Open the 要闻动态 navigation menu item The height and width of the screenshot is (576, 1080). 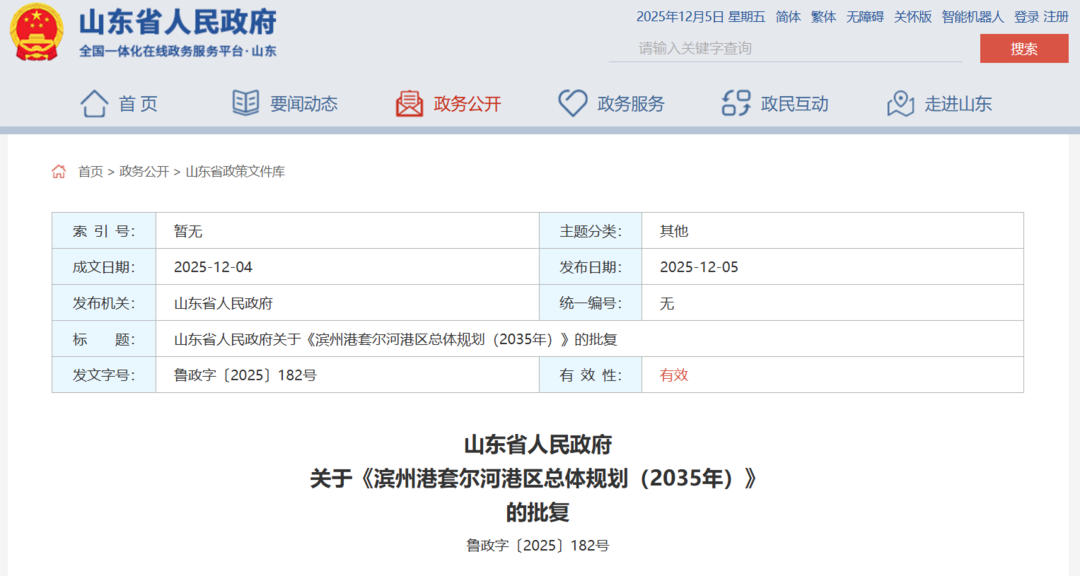[303, 104]
